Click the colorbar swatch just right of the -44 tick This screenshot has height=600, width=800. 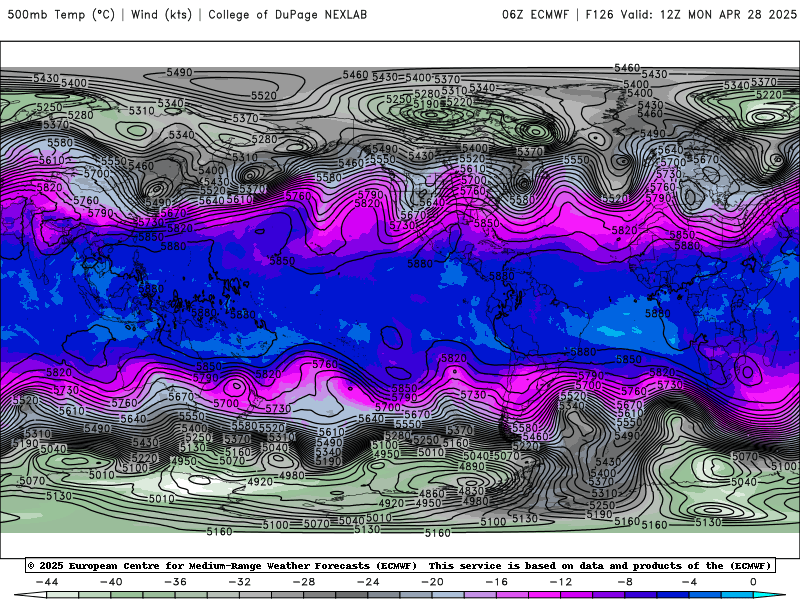62,595
